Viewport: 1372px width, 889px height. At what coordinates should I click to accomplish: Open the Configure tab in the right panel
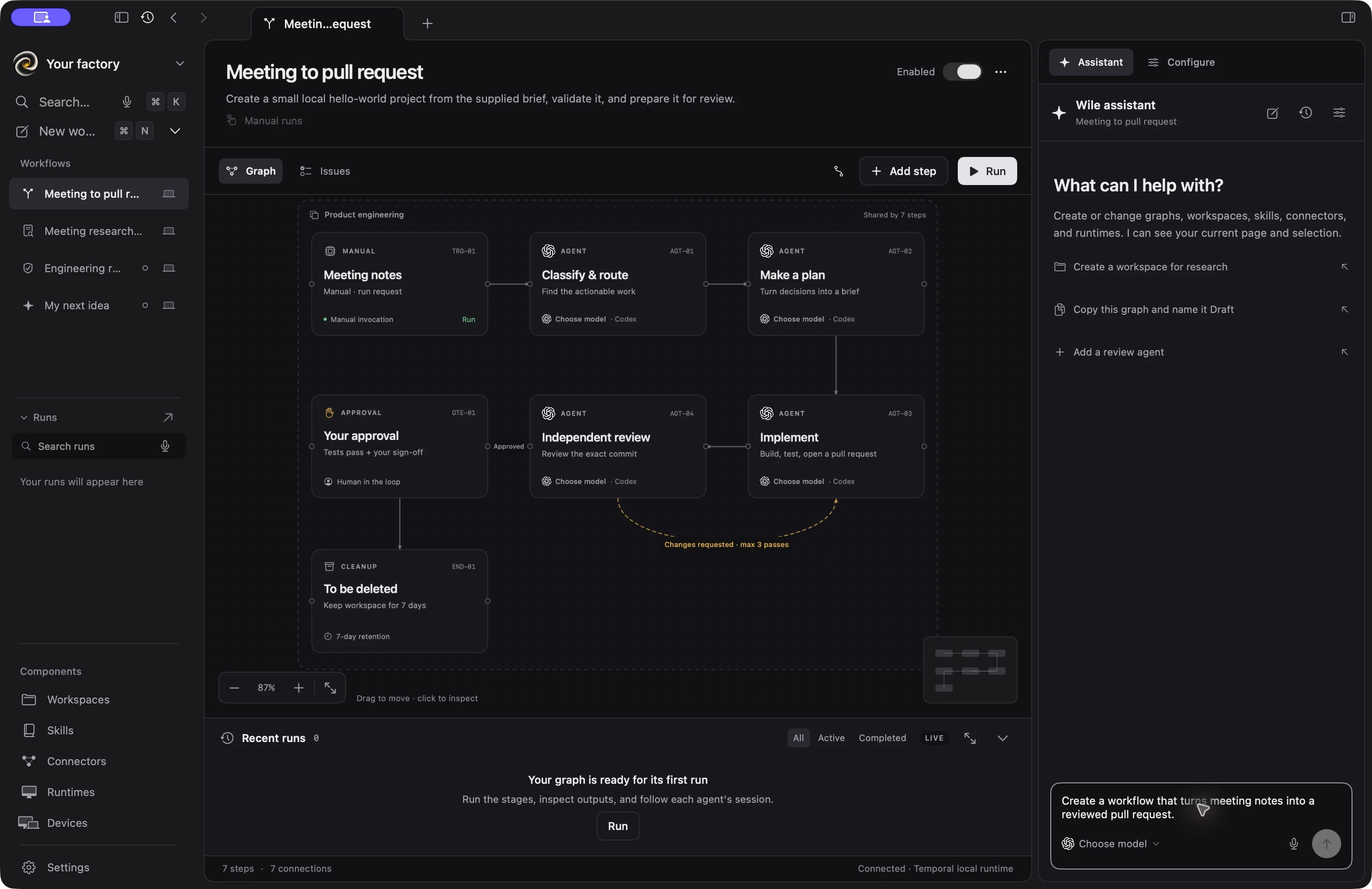point(1181,62)
